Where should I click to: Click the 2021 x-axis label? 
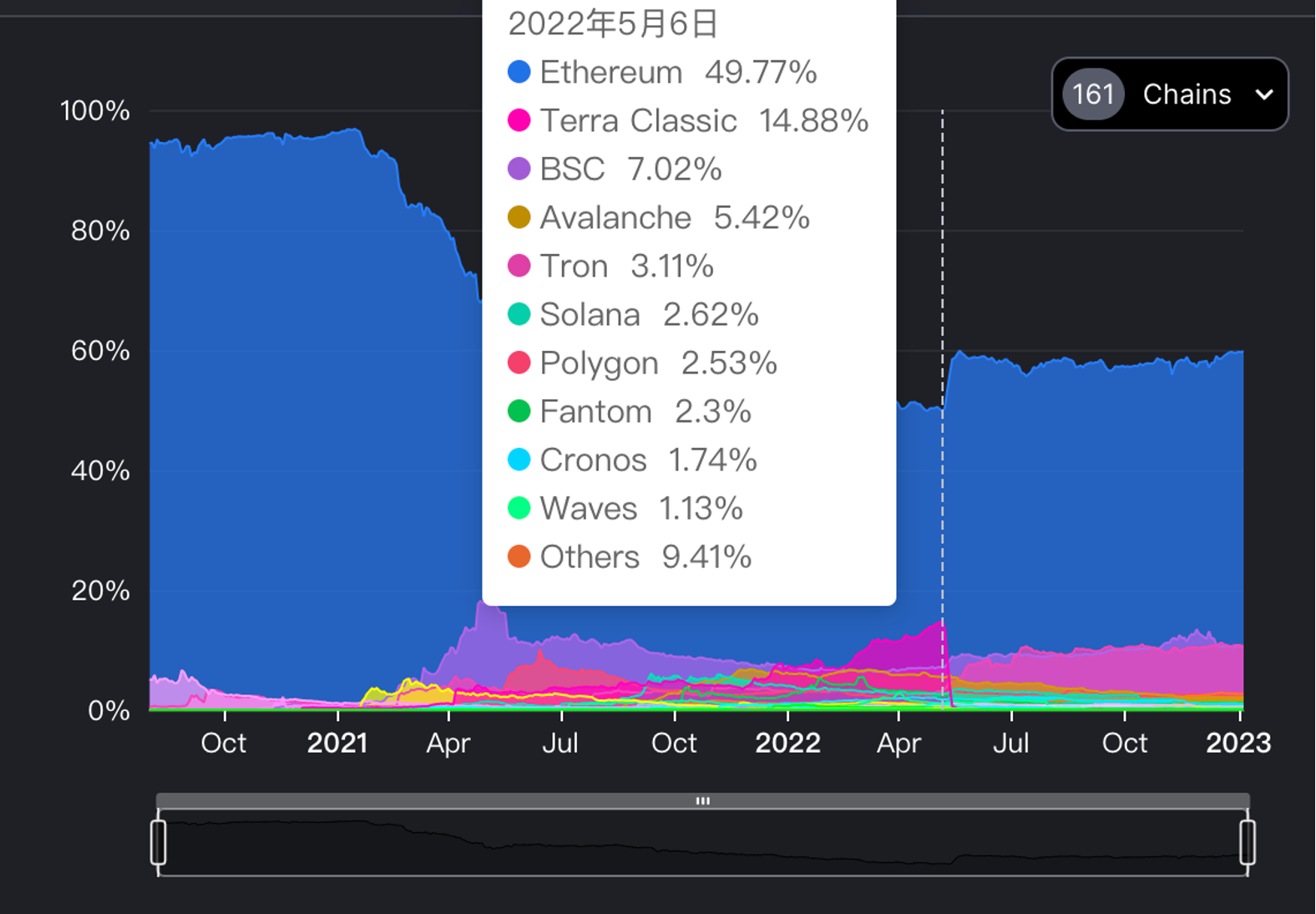(x=337, y=743)
